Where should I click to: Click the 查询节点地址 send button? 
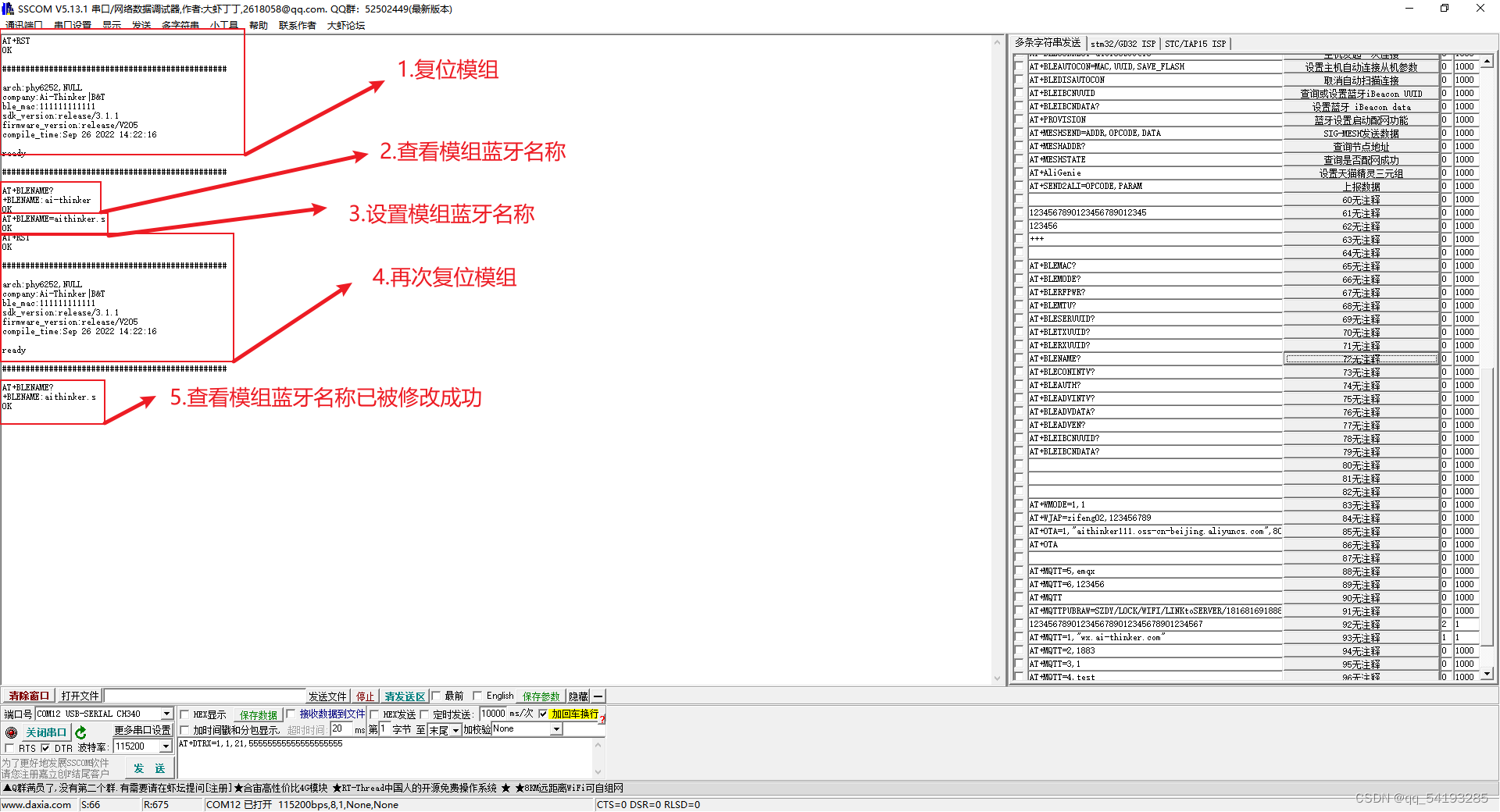pyautogui.click(x=1361, y=147)
